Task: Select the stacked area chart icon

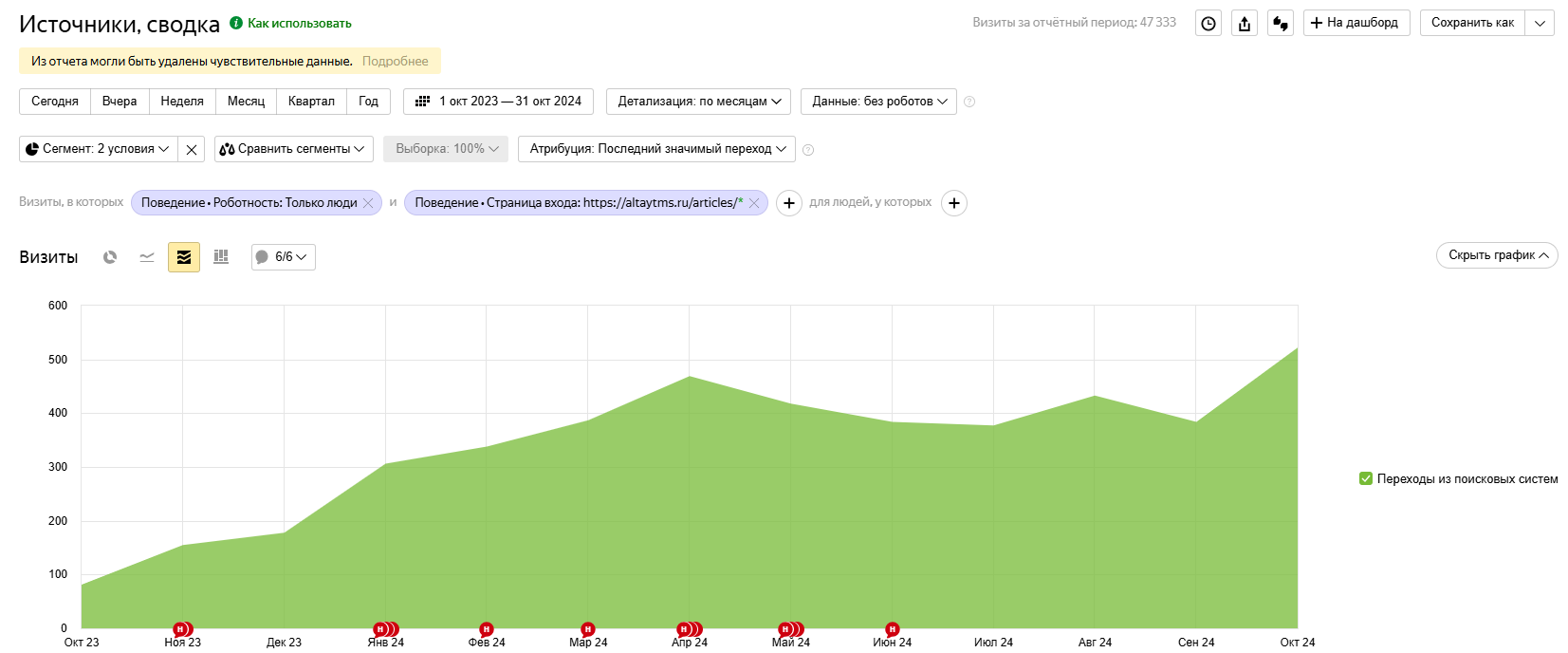Action: click(x=184, y=257)
